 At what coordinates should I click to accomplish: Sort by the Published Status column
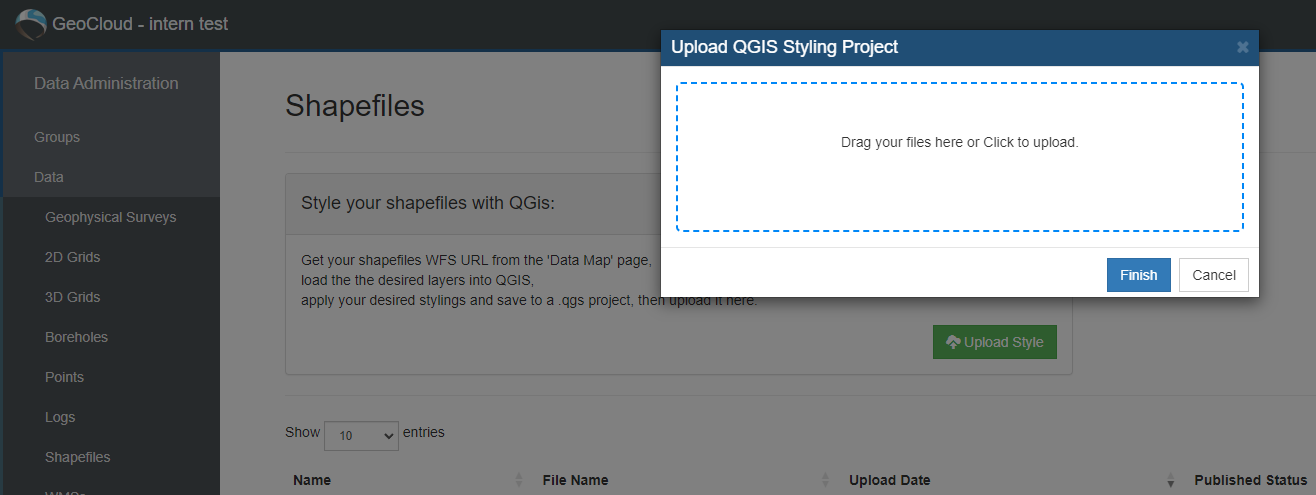pos(1251,480)
